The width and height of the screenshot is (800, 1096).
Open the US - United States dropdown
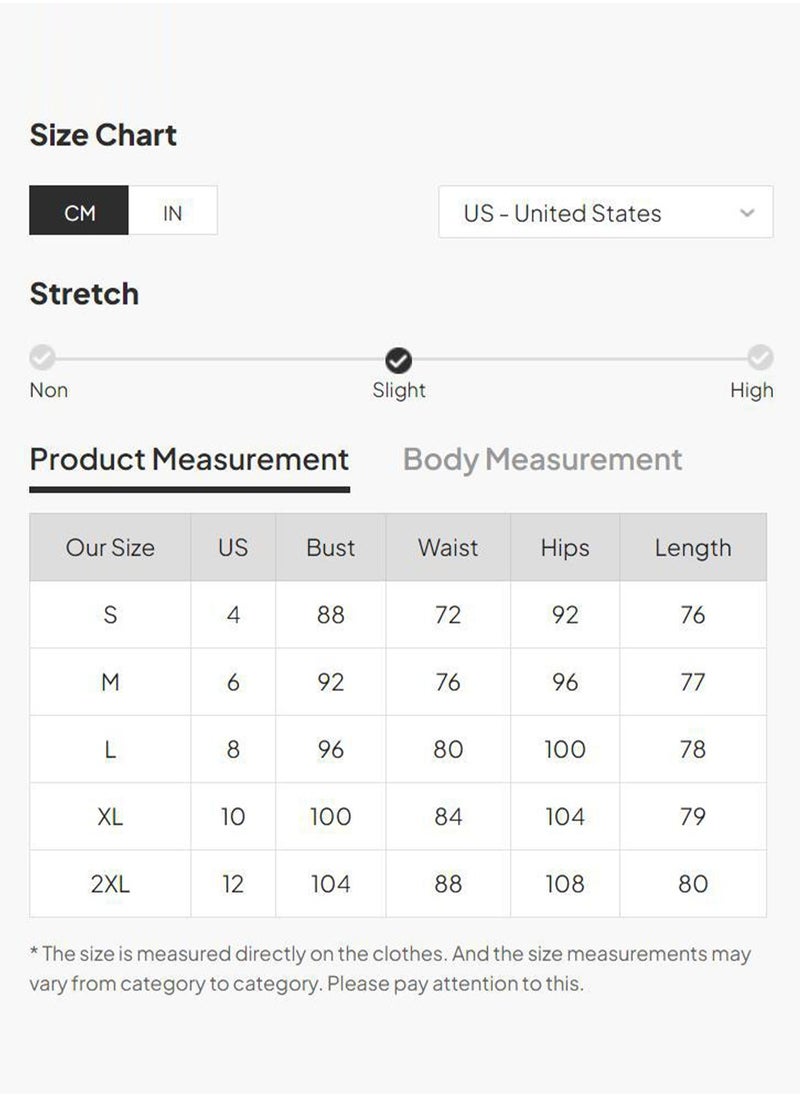coord(606,212)
